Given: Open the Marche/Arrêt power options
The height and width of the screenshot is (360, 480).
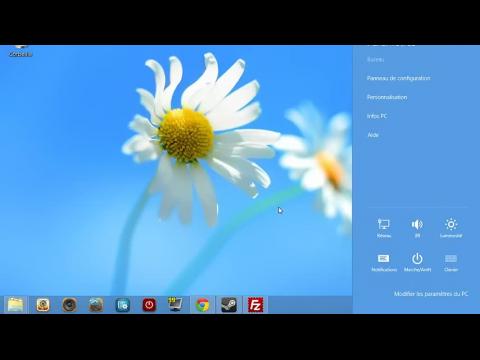Looking at the screenshot, I should tap(417, 262).
